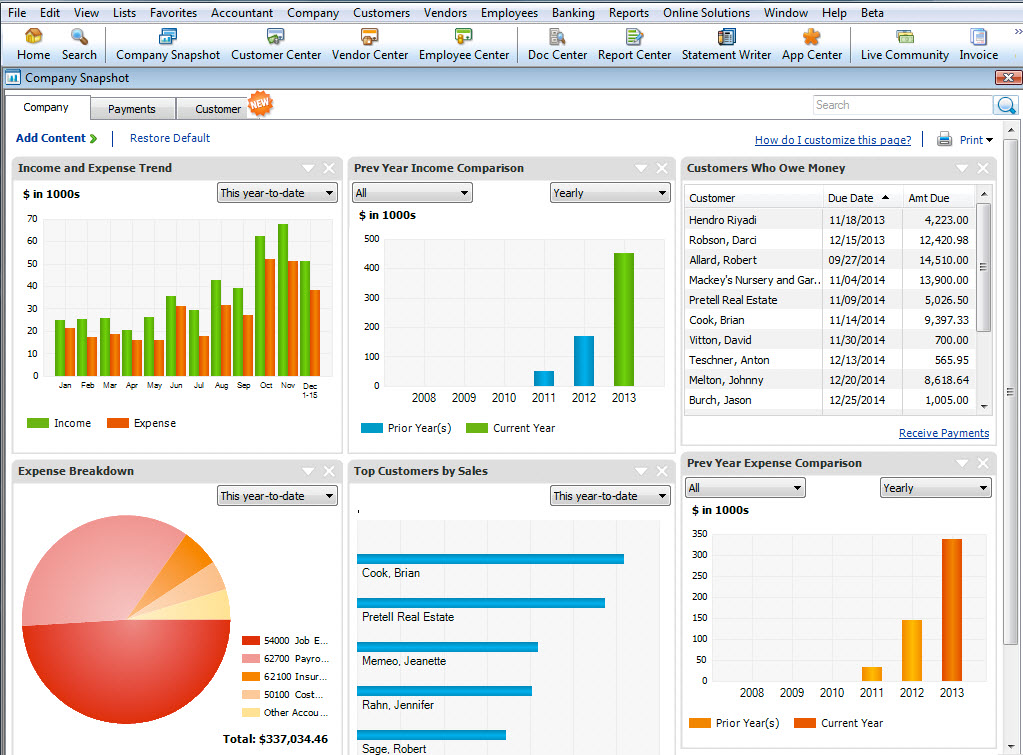The image size is (1023, 755).
Task: Expand the Income and Expense Trend date dropdown
Action: [x=277, y=193]
